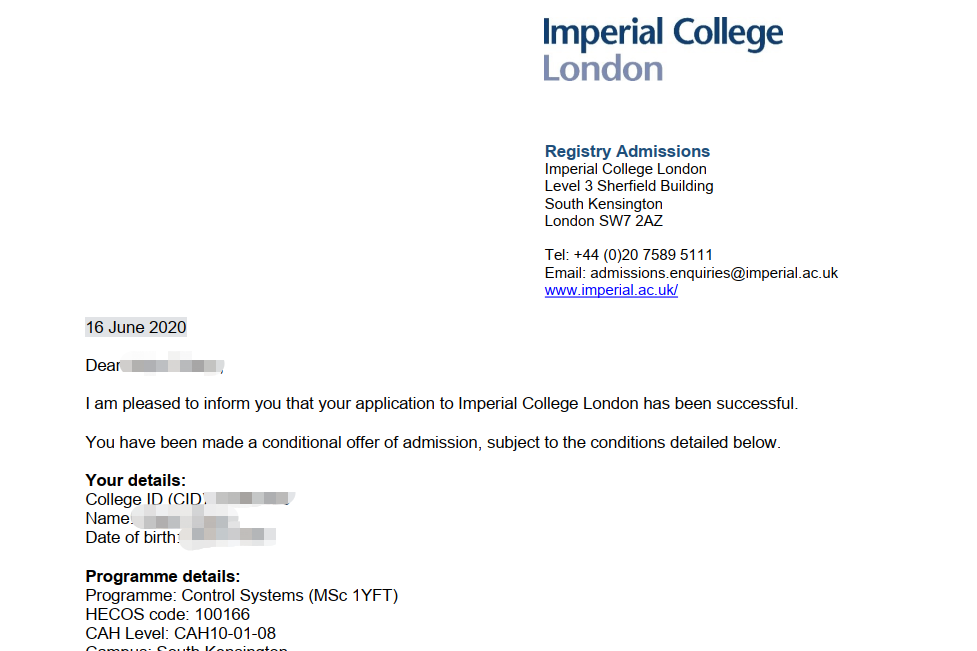Click the sentence about the successful application
This screenshot has width=977, height=651.
pos(442,404)
